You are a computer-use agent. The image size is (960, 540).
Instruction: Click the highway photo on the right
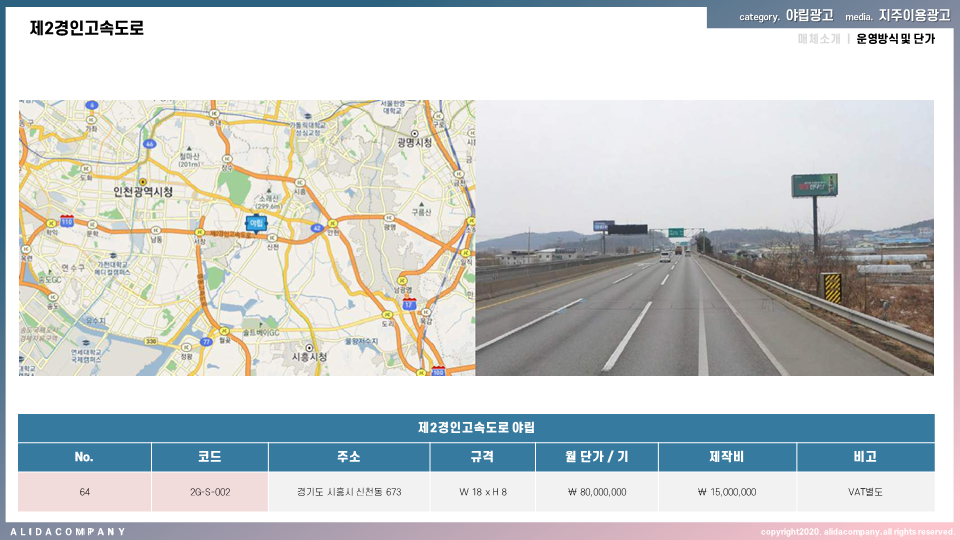(x=704, y=300)
